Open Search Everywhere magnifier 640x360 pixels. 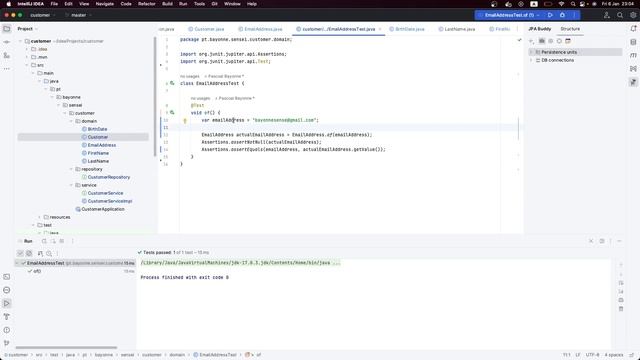(620, 15)
